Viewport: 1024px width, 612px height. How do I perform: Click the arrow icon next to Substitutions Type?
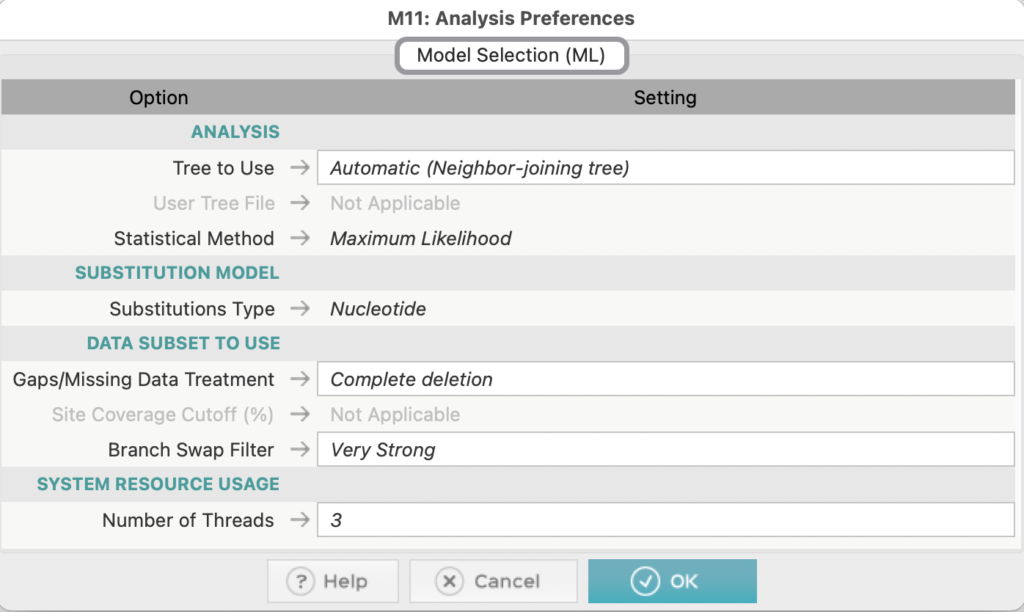coord(300,308)
